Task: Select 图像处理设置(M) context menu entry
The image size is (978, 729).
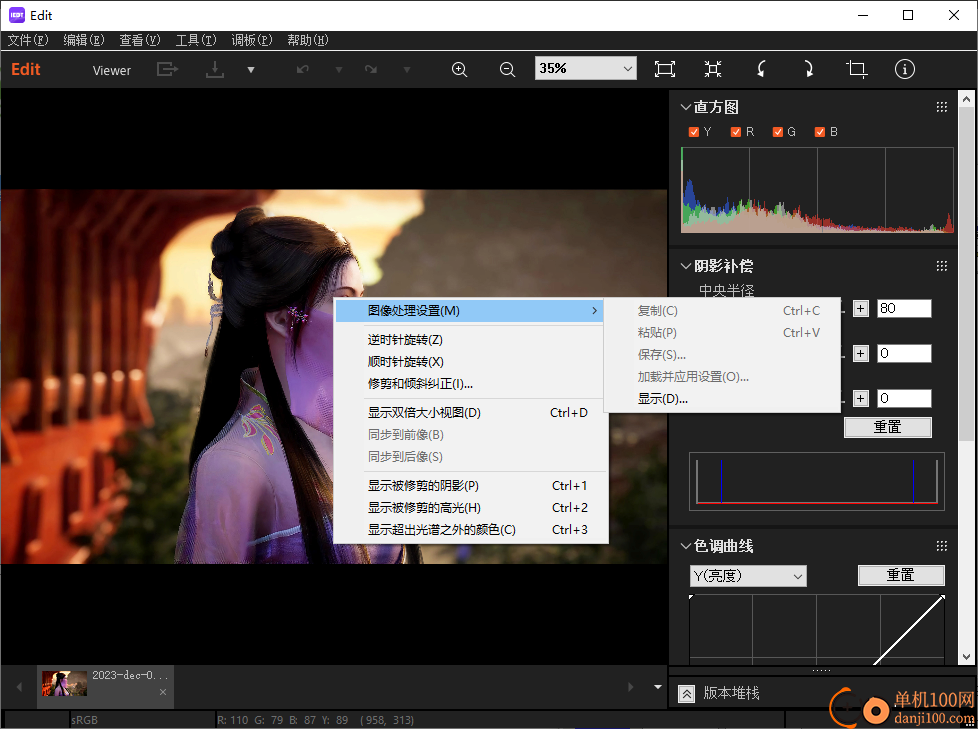Action: coord(469,311)
